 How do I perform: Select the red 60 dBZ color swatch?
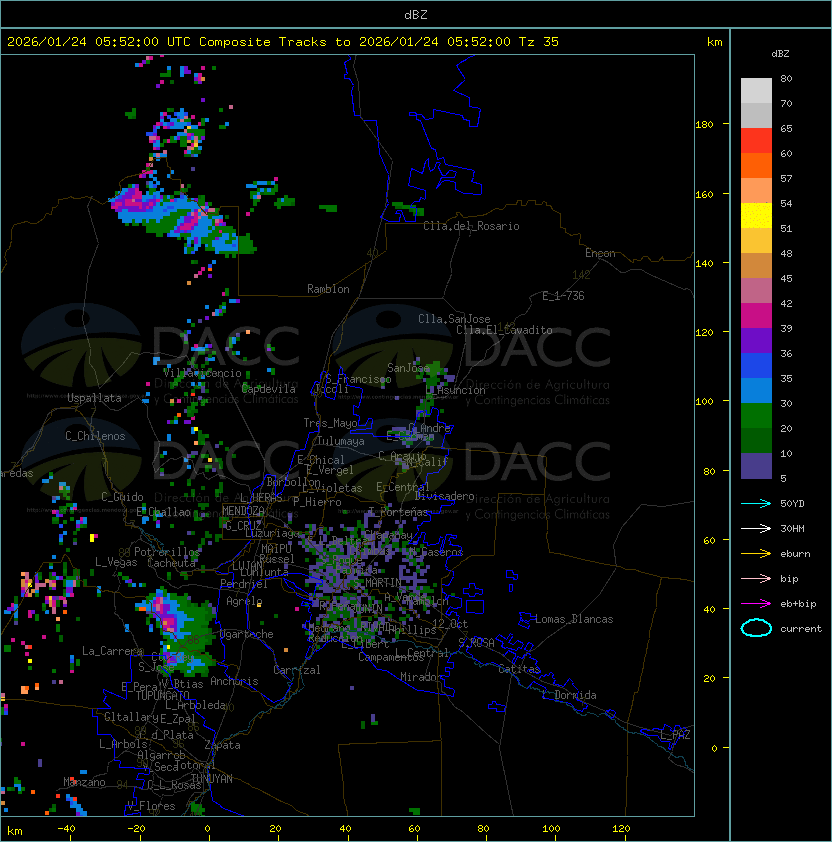pos(756,141)
